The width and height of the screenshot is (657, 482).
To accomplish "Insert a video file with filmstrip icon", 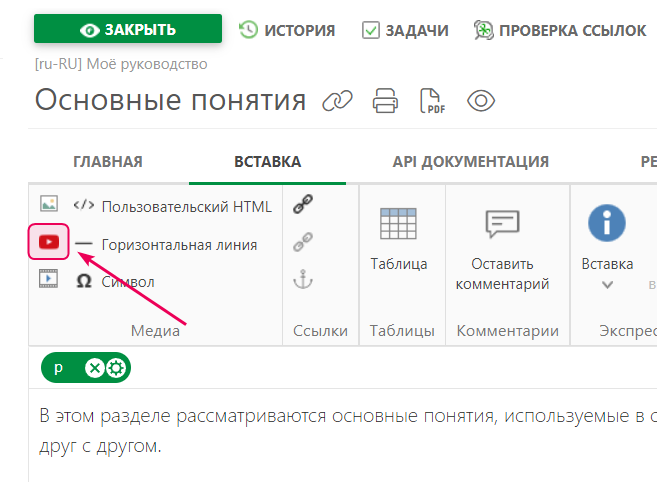I will coord(49,279).
